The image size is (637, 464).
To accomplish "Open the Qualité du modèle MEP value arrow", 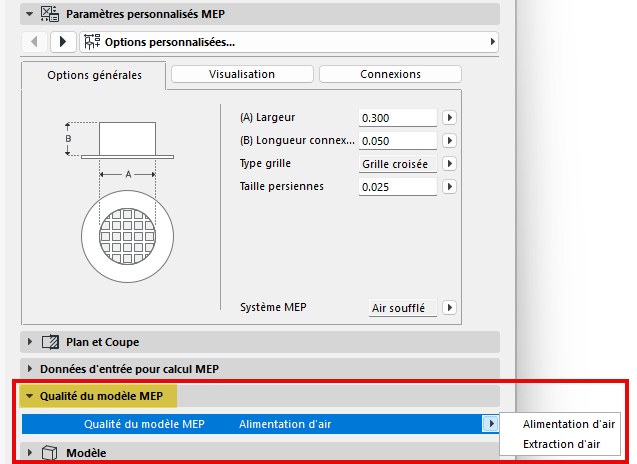I will pyautogui.click(x=491, y=424).
